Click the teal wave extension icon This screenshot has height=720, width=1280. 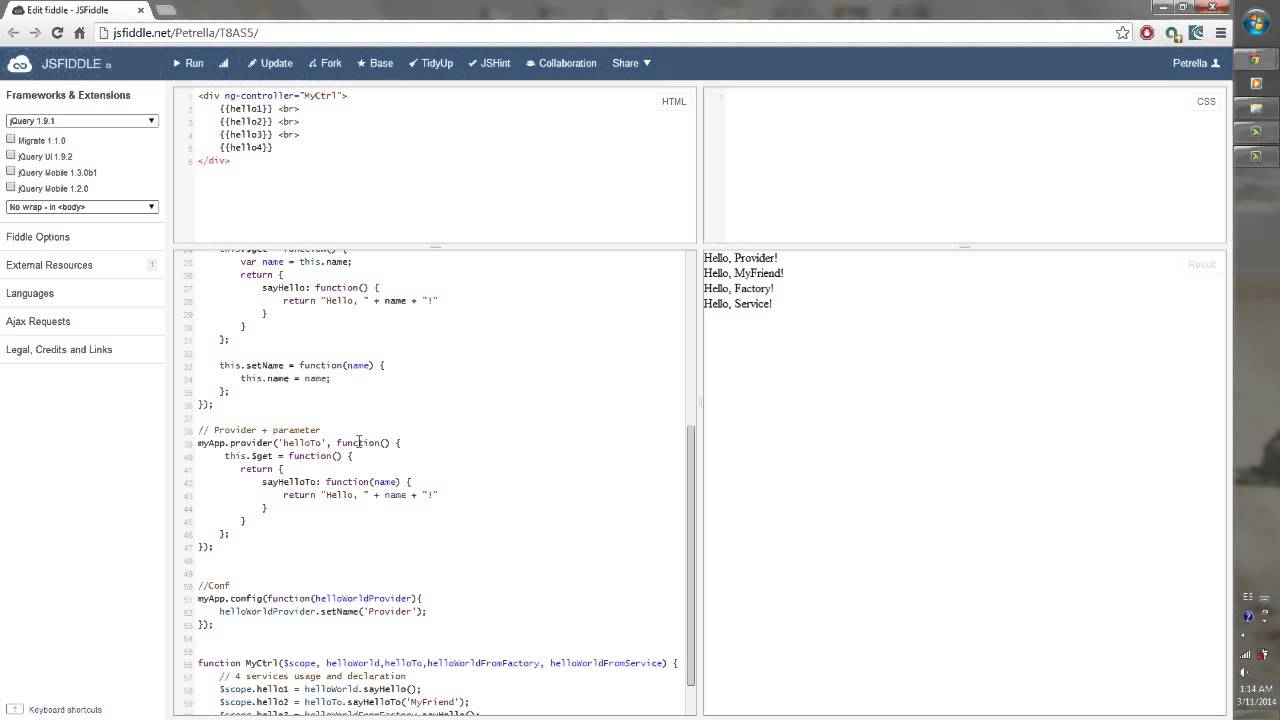pos(1196,33)
